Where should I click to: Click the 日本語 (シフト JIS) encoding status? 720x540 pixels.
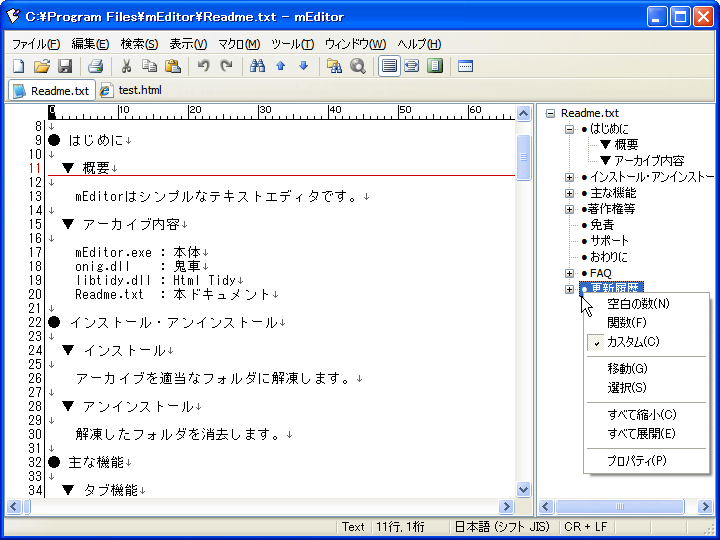(x=502, y=527)
